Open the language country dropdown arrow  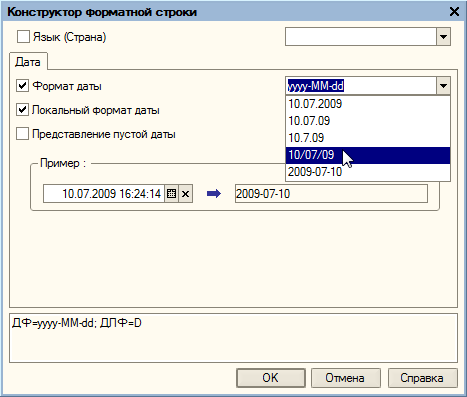(x=443, y=37)
